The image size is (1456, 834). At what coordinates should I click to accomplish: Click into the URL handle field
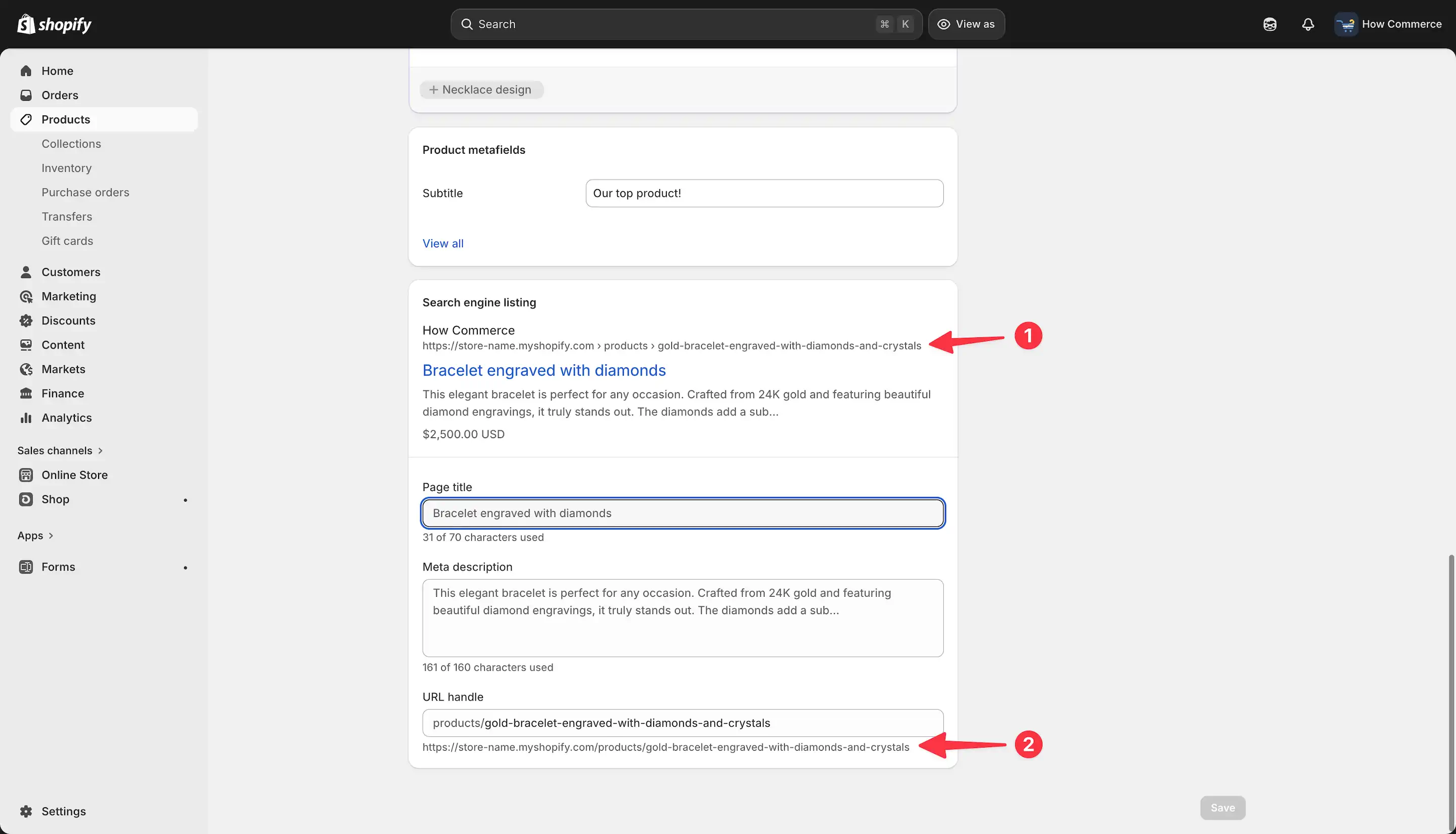682,723
